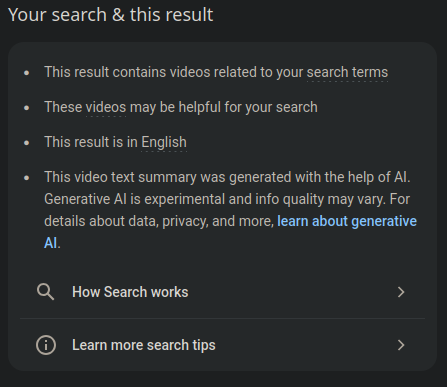Click the phrase may be helpful for your search
The image size is (447, 387).
tap(223, 107)
